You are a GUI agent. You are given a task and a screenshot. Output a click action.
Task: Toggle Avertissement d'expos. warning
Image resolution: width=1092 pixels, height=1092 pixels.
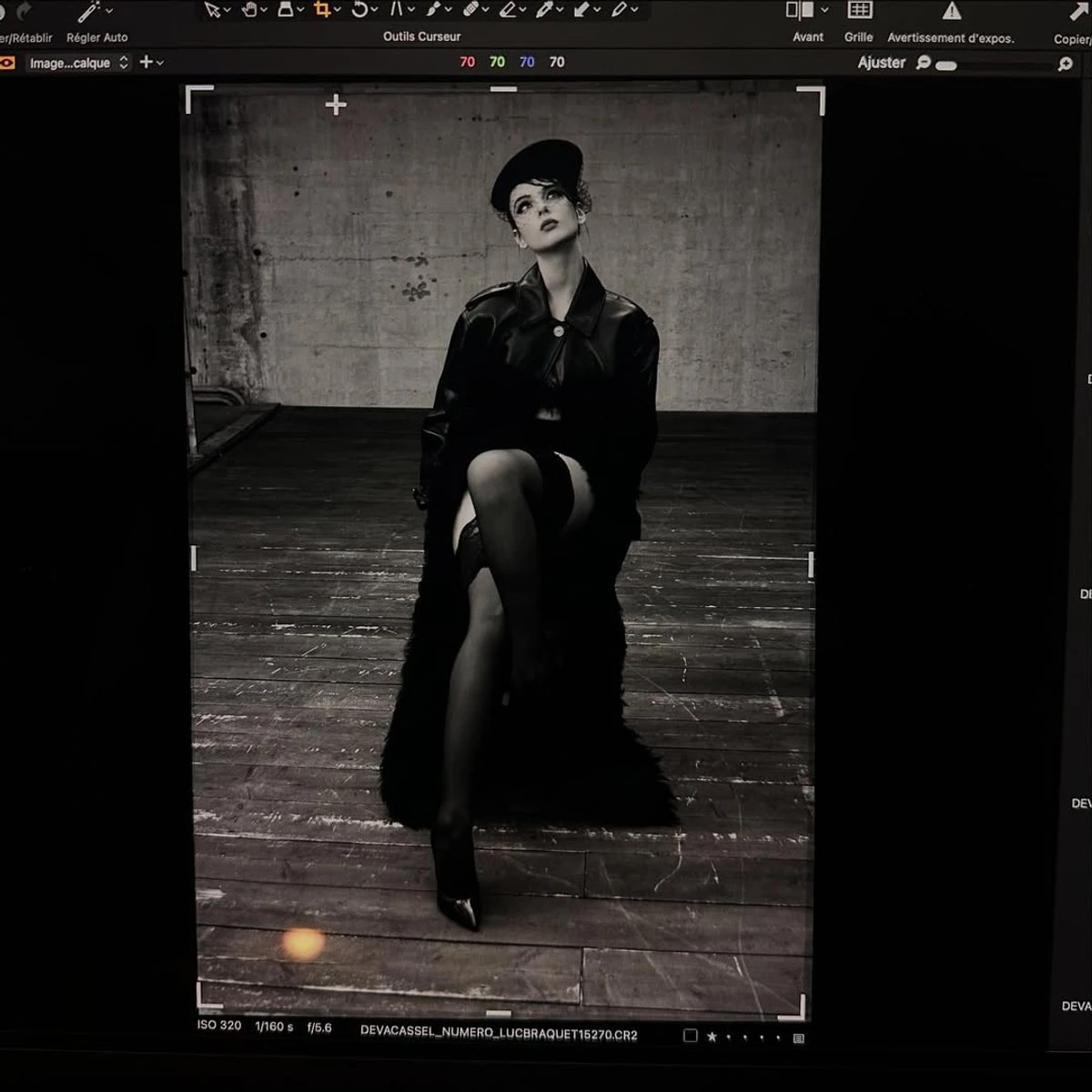[952, 11]
